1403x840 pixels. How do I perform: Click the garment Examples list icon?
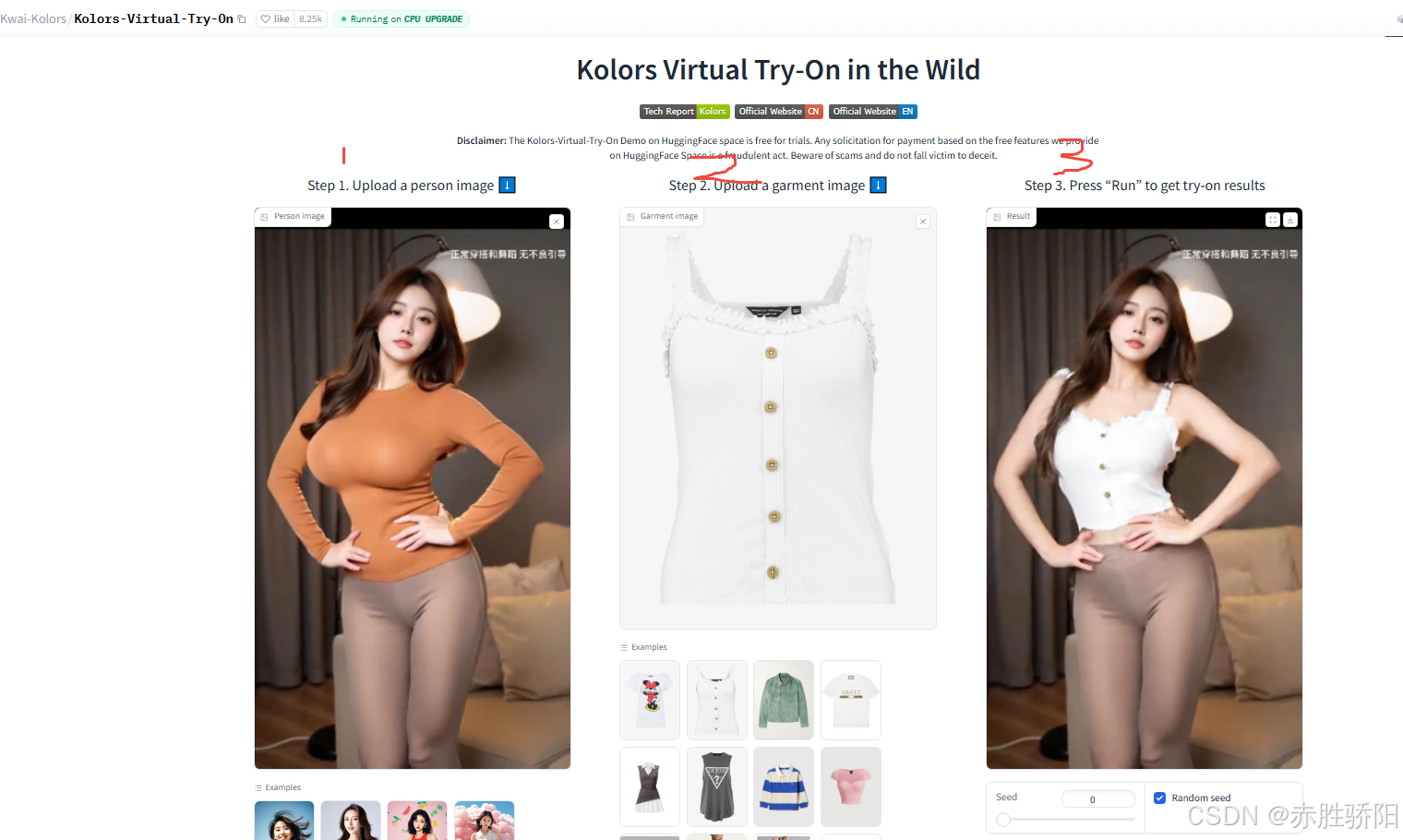624,648
